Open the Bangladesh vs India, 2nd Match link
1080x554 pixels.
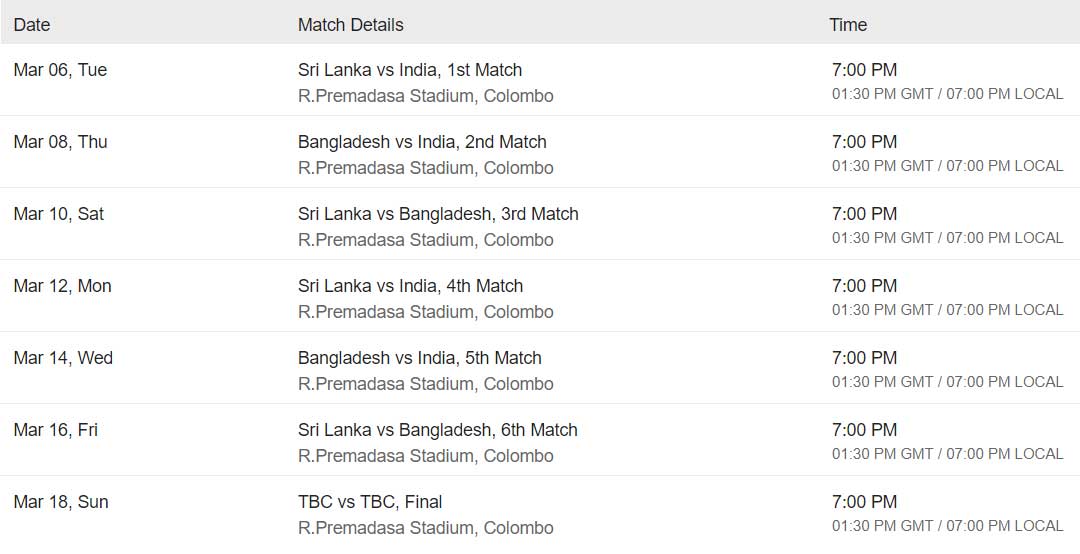(x=422, y=142)
